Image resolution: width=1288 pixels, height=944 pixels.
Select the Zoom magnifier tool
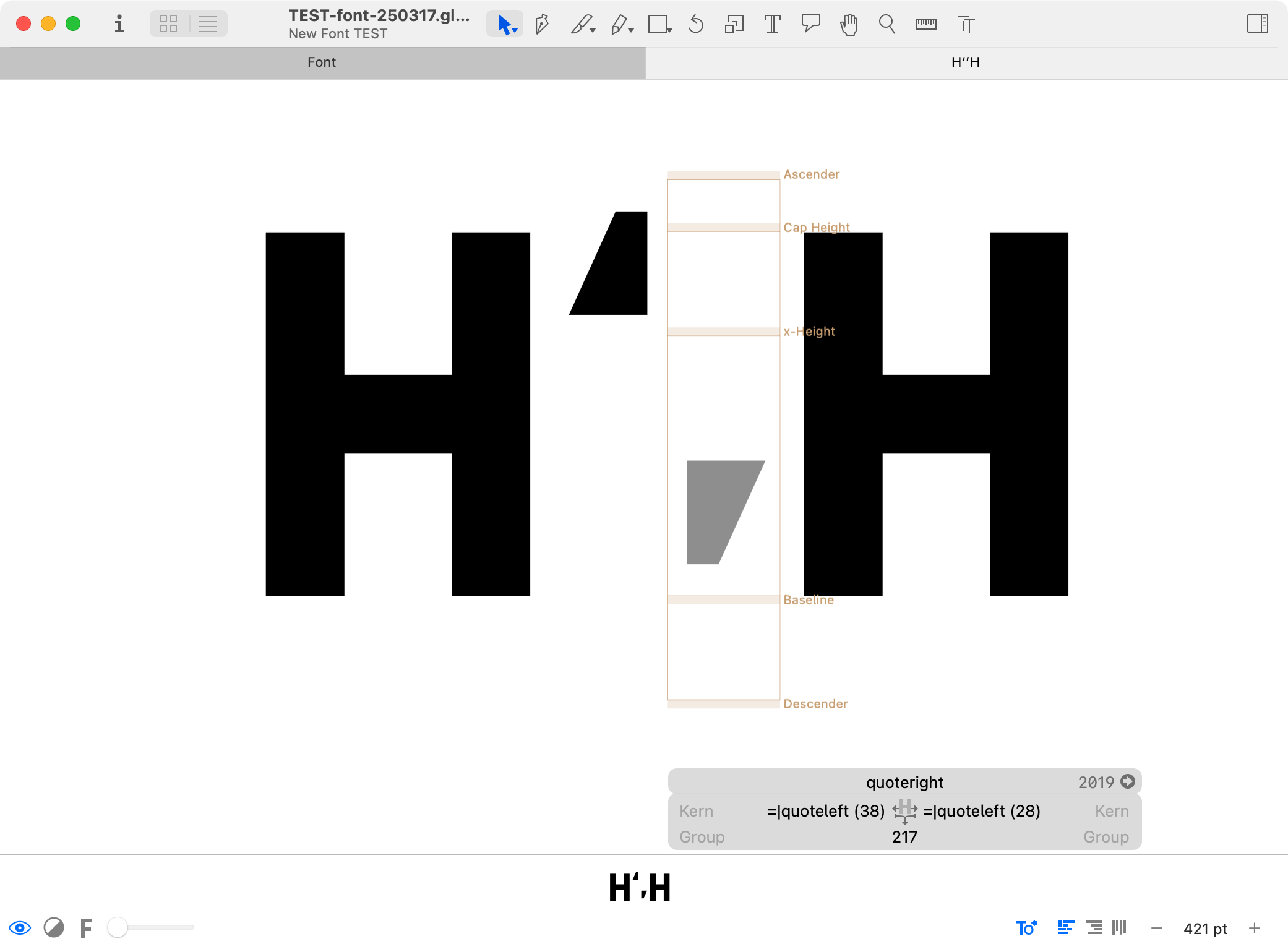coord(887,25)
